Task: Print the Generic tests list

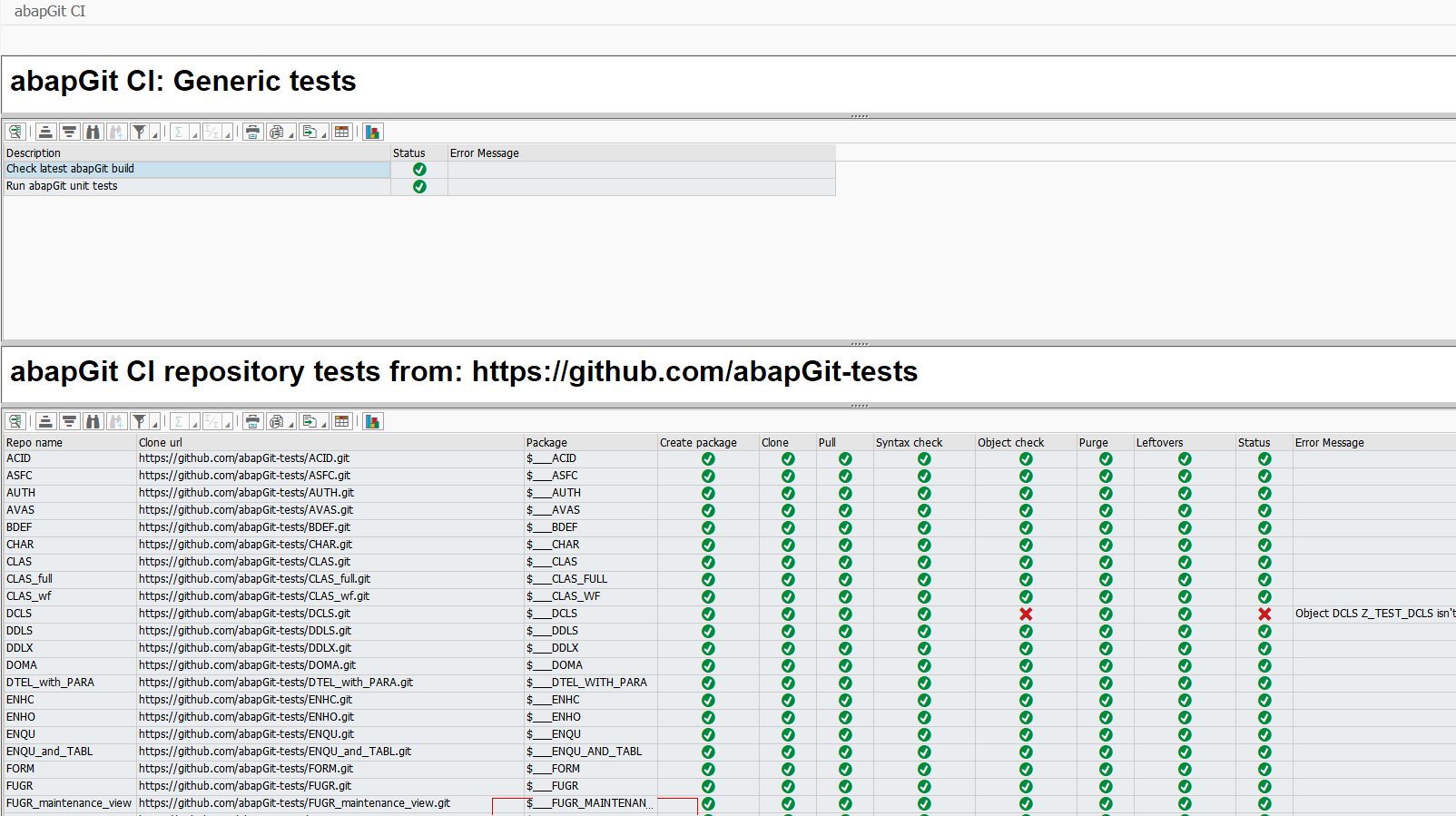Action: pyautogui.click(x=252, y=133)
